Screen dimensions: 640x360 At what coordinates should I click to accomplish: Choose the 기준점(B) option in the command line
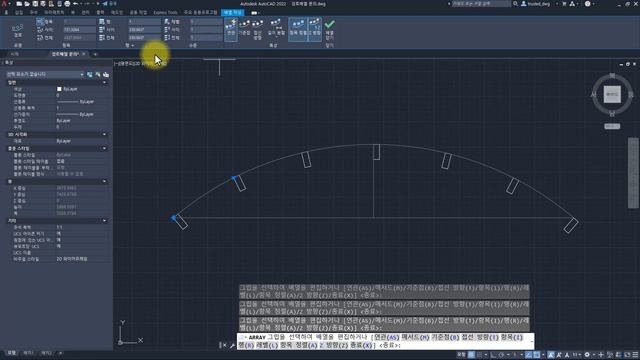(445, 338)
